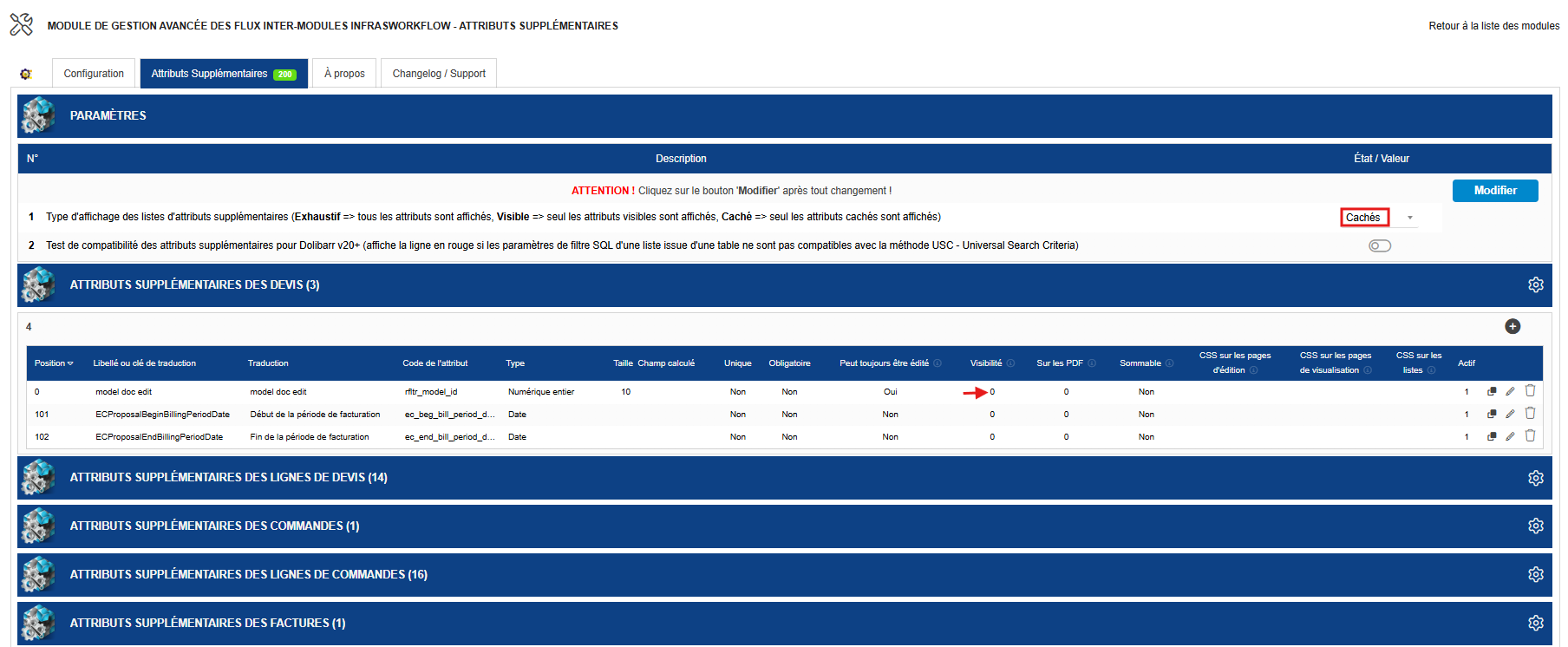Click the Libellé ou clé de traduction column header
Viewport: 1568px width, 647px height.
[x=145, y=363]
